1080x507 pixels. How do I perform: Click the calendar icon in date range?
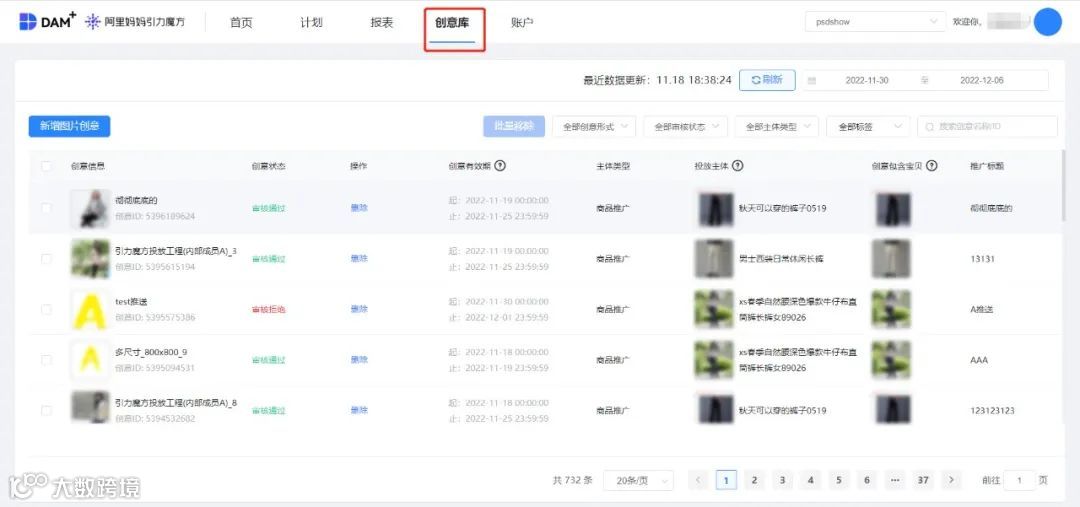point(811,81)
